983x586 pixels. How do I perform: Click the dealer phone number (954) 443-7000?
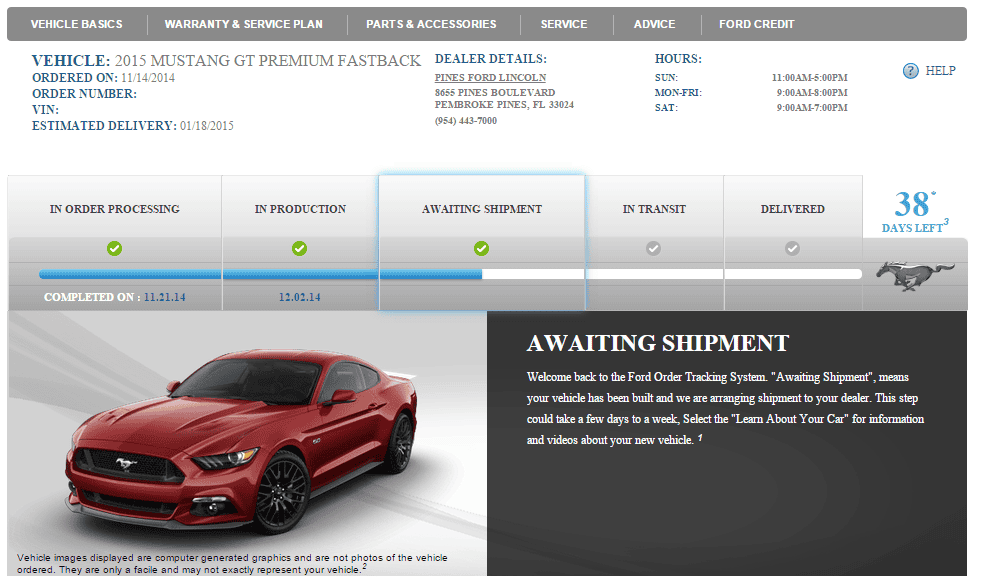(x=466, y=120)
